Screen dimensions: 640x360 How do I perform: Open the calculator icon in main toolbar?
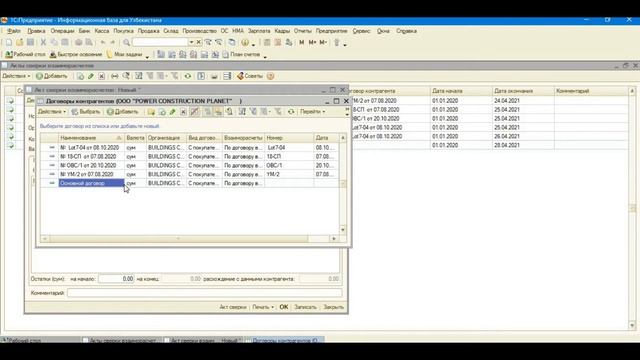pos(267,42)
